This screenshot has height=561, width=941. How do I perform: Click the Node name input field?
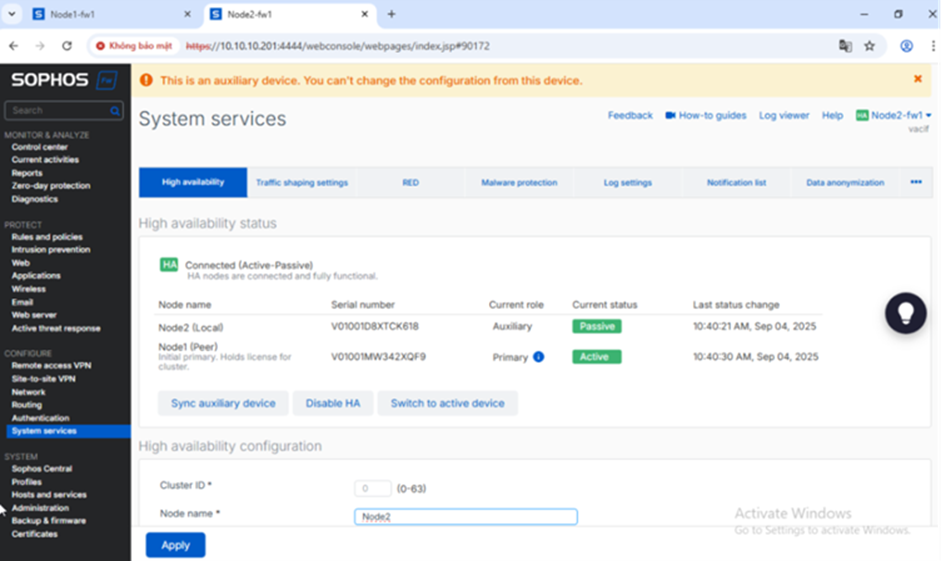tap(465, 517)
